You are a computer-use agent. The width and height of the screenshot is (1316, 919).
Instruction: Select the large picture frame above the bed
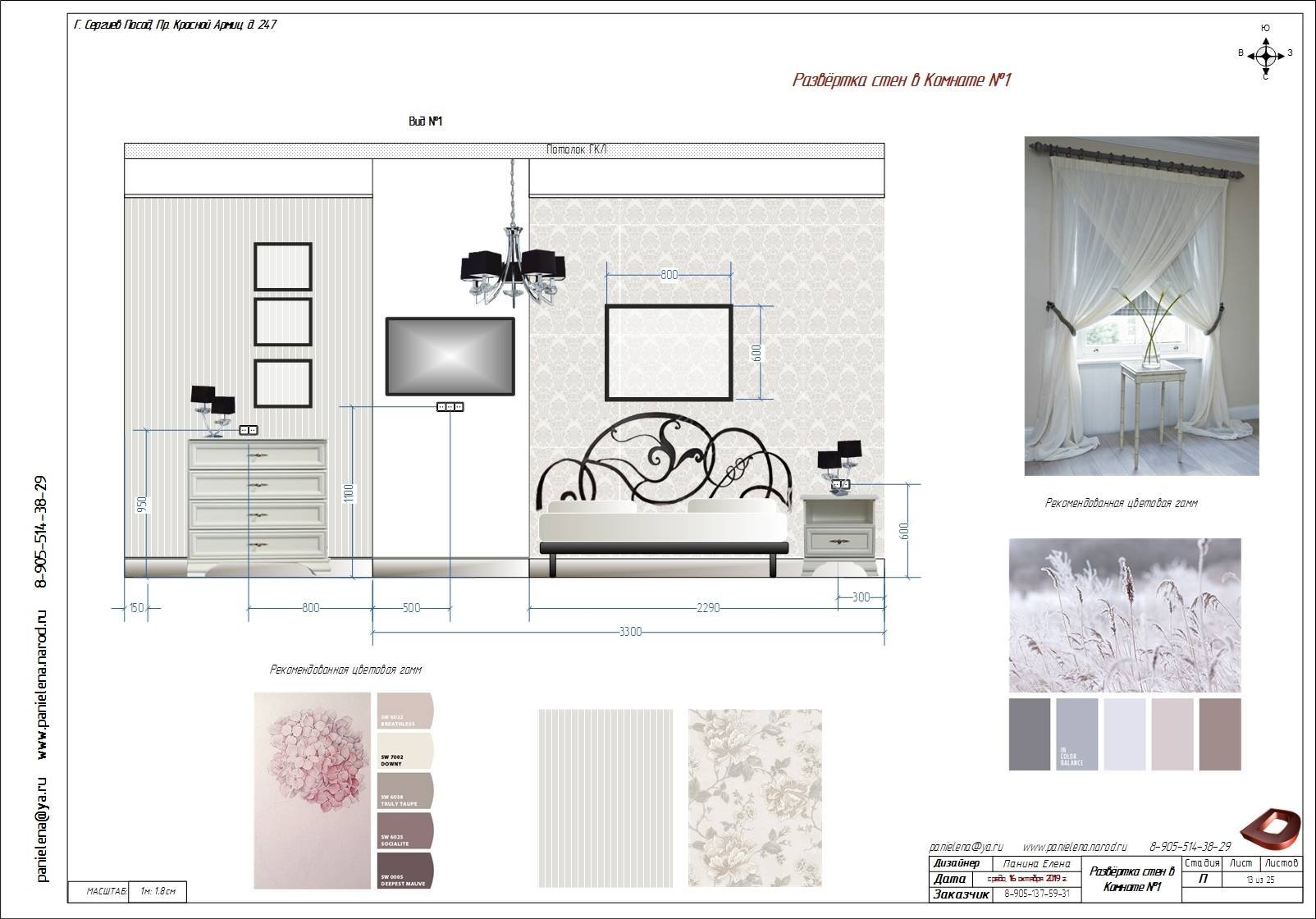point(669,352)
